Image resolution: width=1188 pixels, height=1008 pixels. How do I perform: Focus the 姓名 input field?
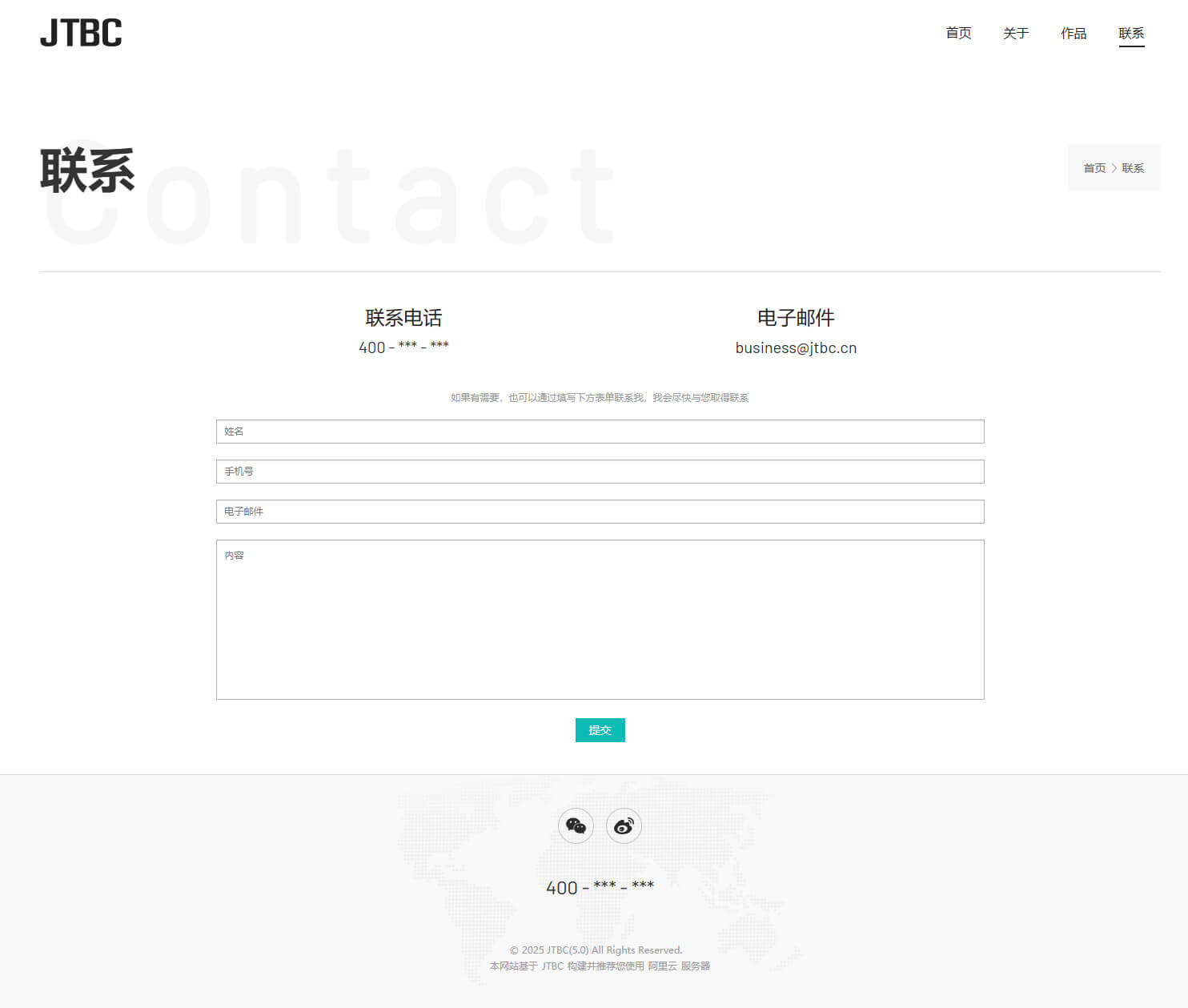(600, 432)
